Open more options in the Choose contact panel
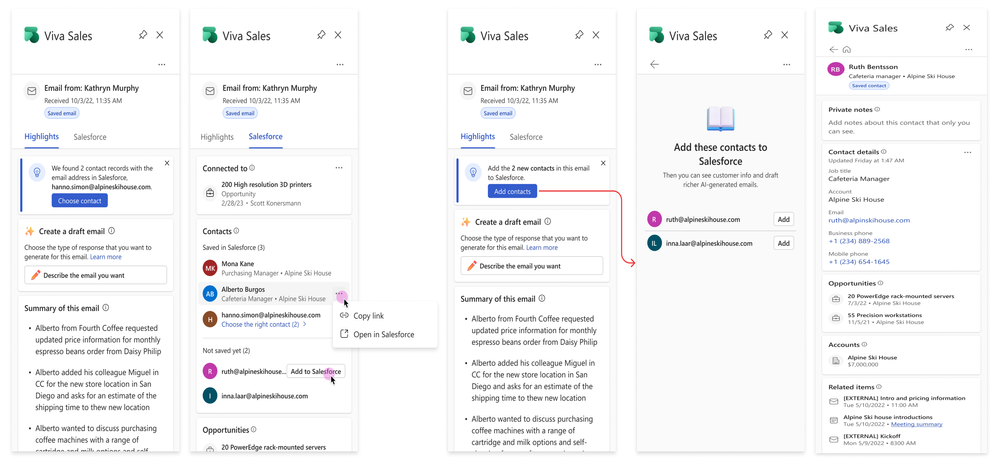Image resolution: width=999 pixels, height=472 pixels. click(x=161, y=64)
